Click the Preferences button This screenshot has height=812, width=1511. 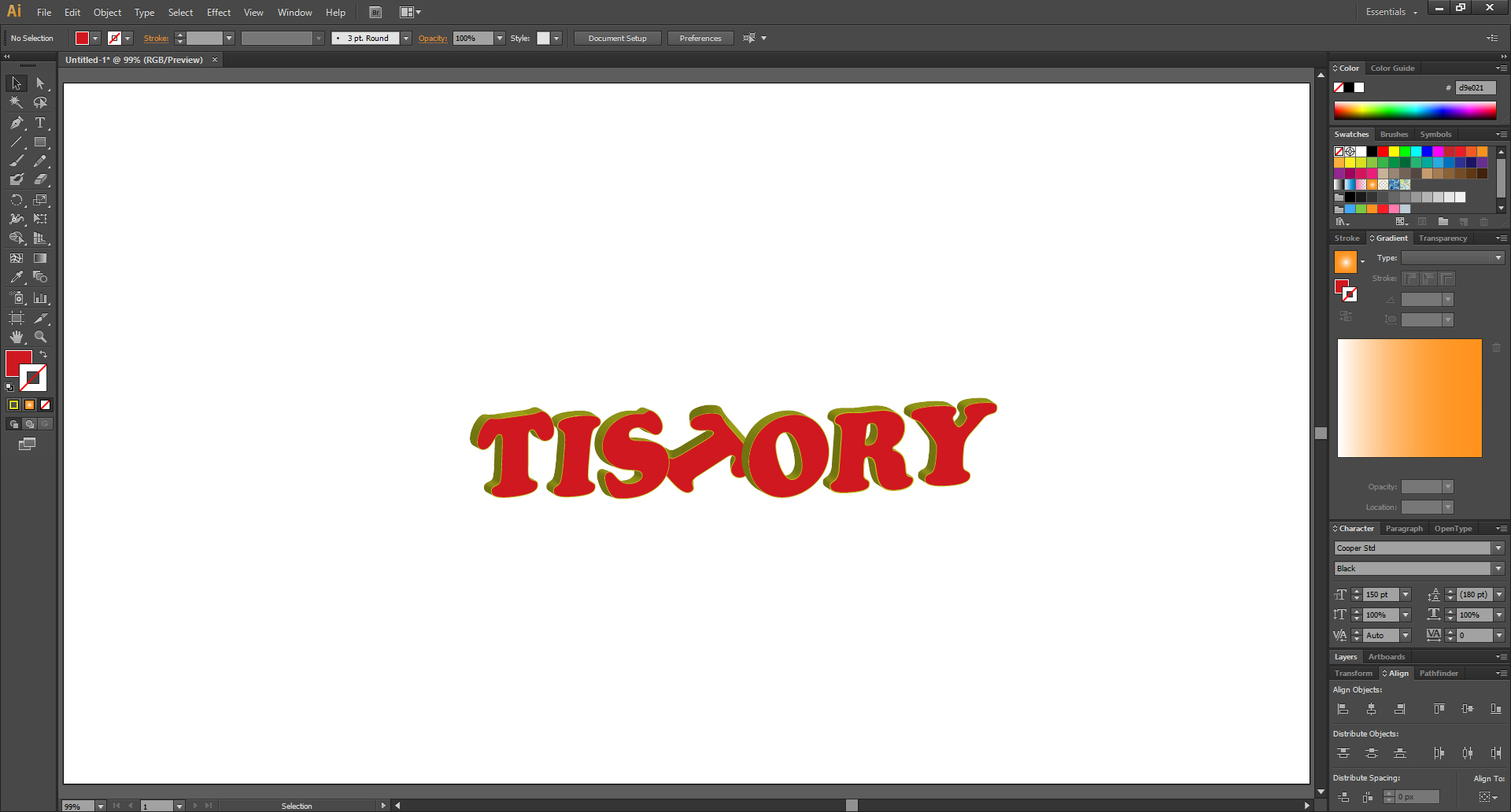pyautogui.click(x=700, y=39)
